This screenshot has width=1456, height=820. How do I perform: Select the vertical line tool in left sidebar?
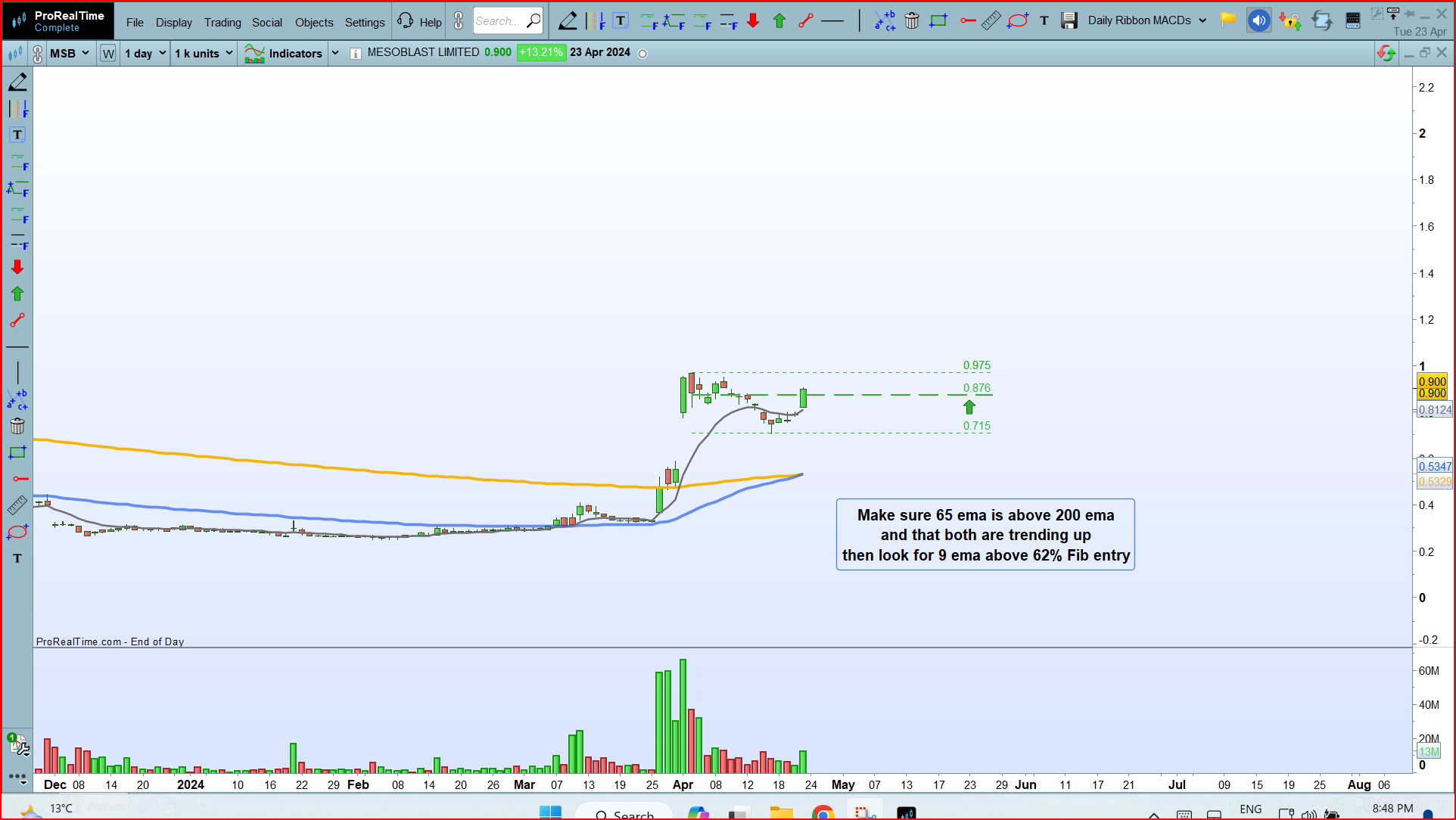coord(17,372)
